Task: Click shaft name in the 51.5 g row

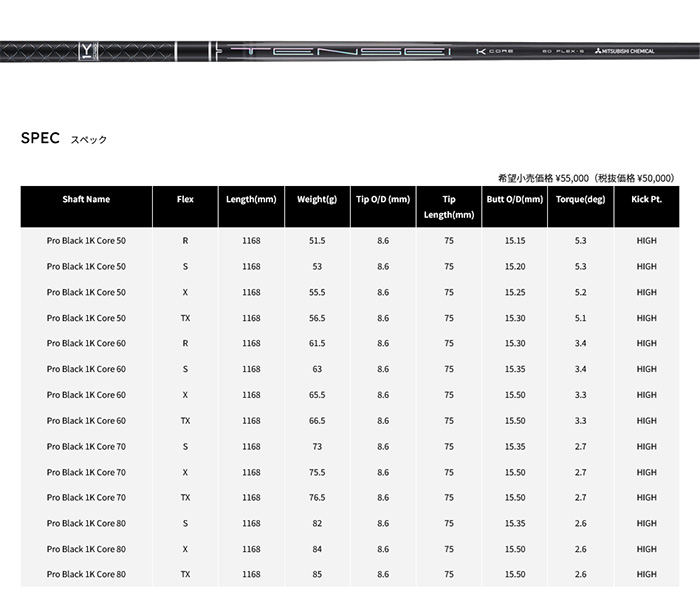Action: (86, 241)
